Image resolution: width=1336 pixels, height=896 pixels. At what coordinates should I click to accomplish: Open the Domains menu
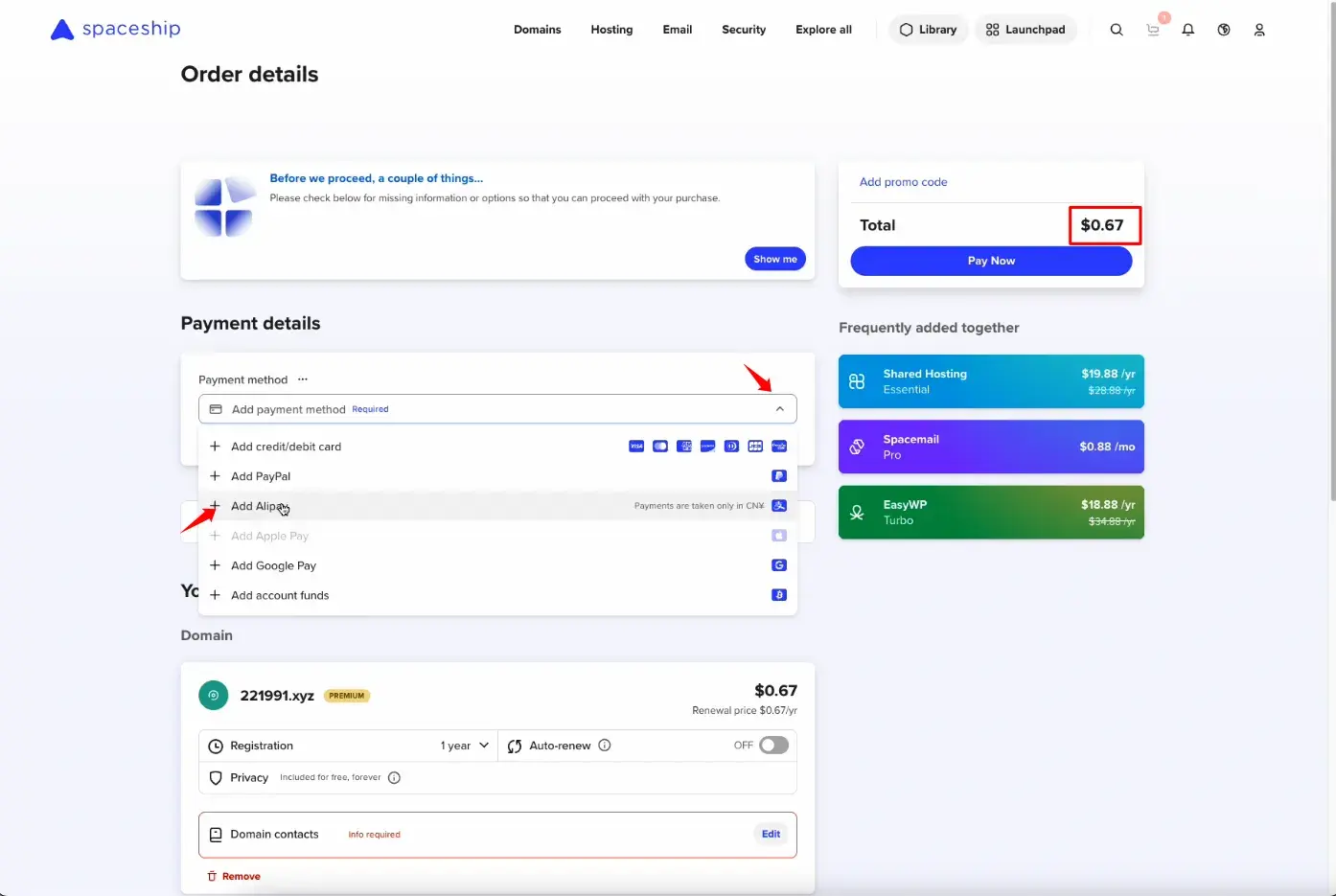tap(538, 30)
